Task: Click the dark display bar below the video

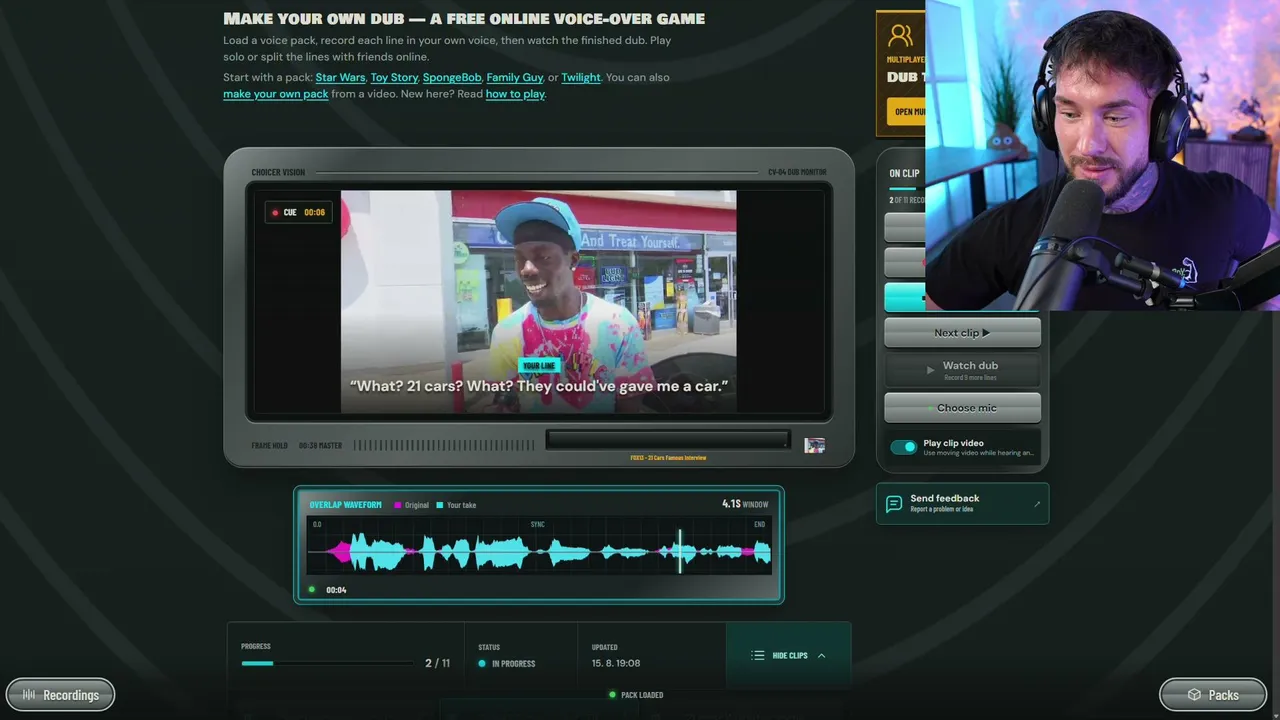Action: pyautogui.click(x=667, y=440)
